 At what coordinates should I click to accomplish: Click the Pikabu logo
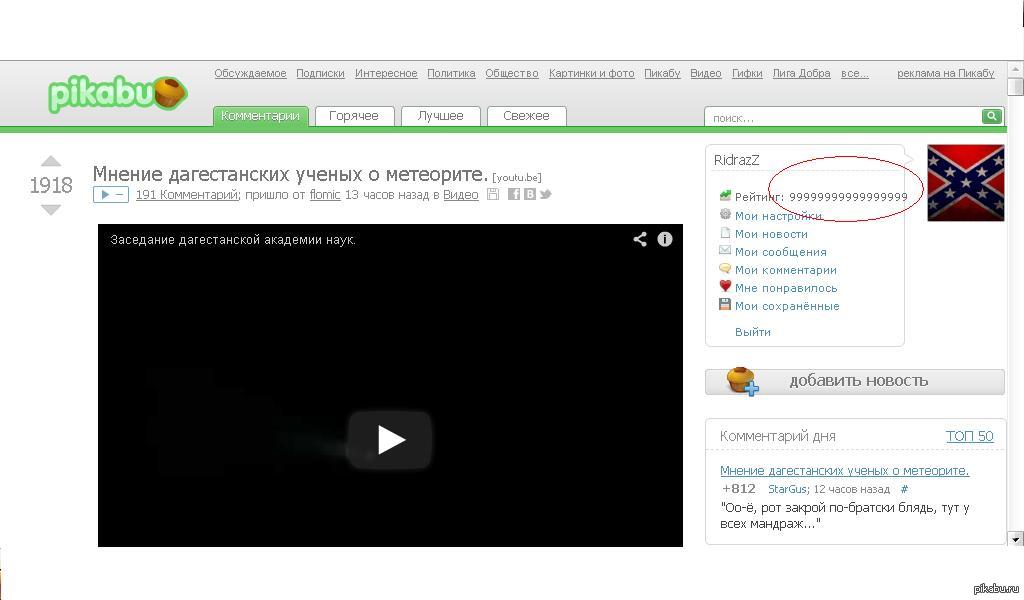point(117,94)
